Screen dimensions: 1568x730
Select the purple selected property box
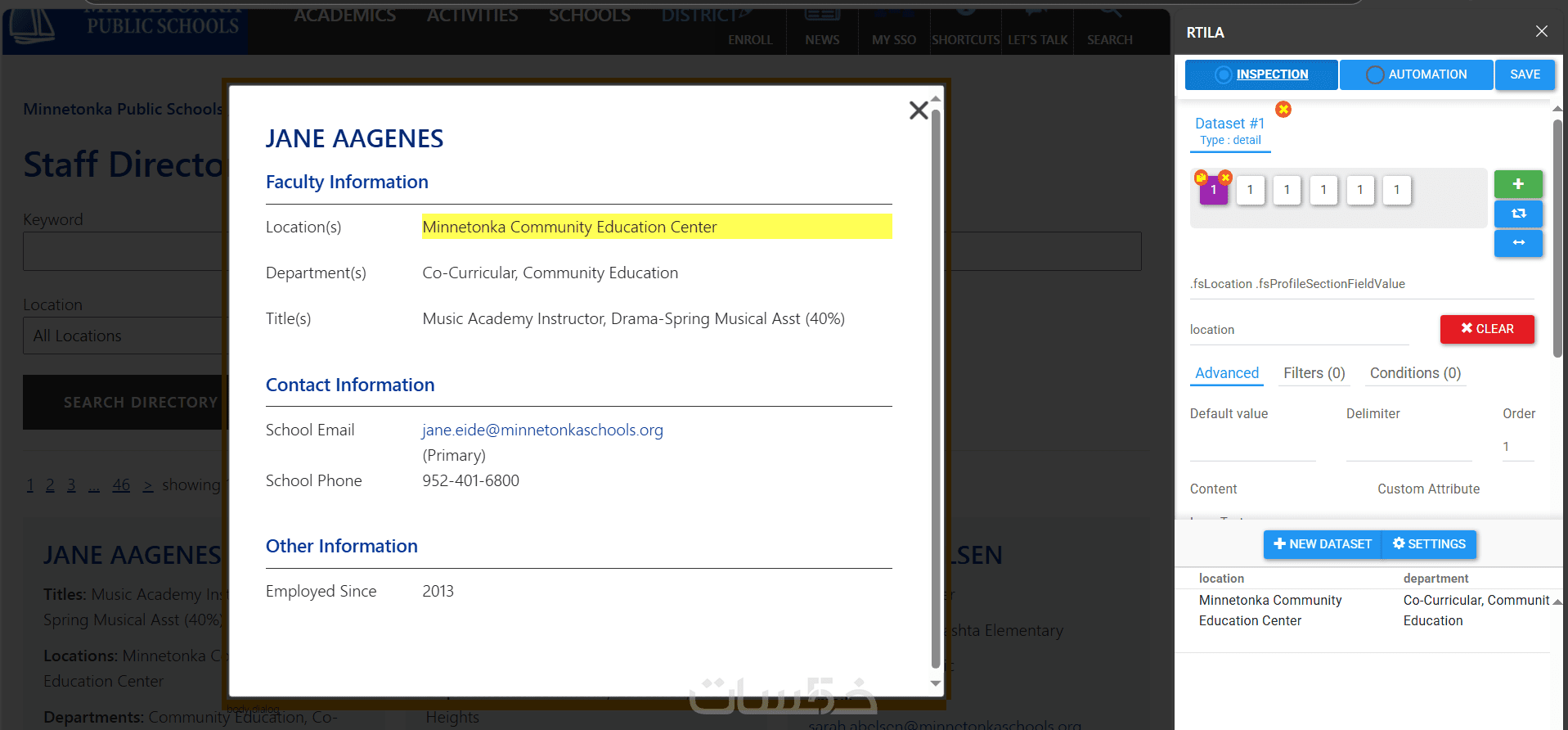pyautogui.click(x=1214, y=191)
